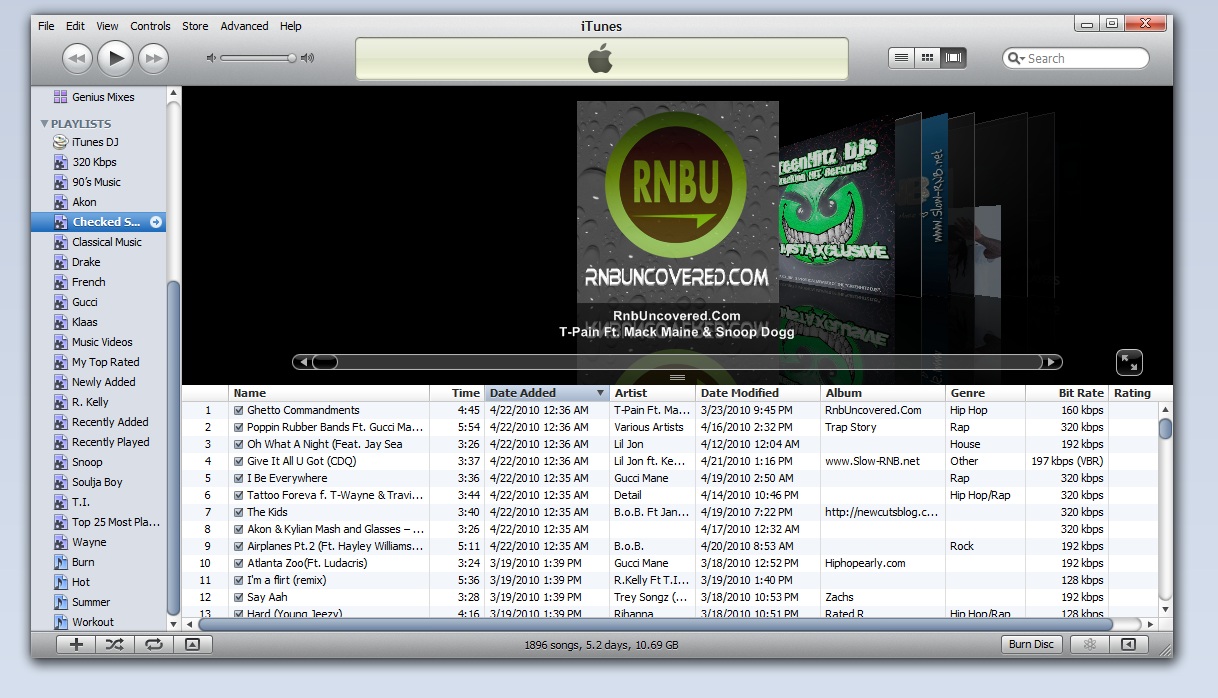Click the add playlist plus button

point(76,644)
